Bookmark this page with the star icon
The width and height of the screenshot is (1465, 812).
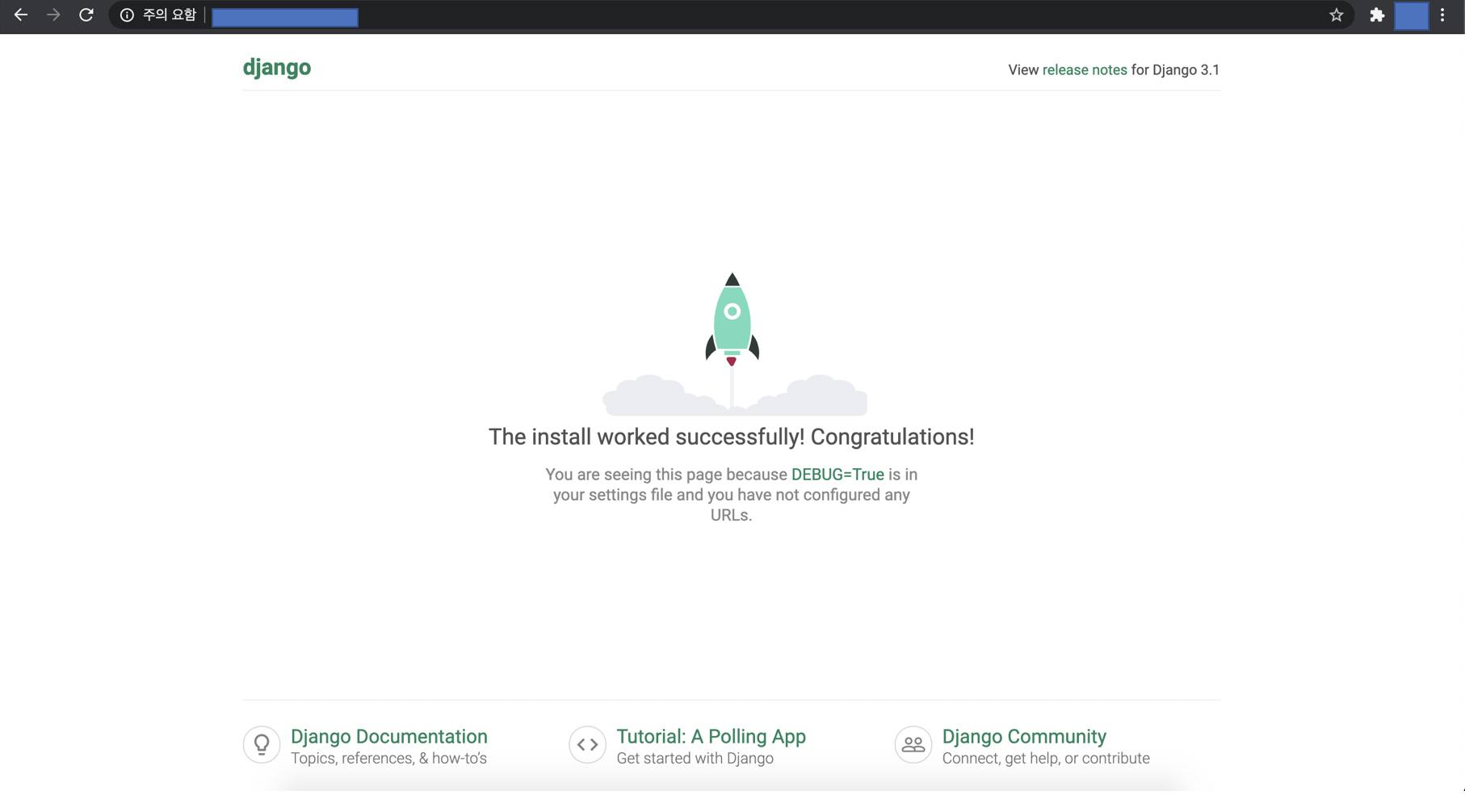tap(1337, 15)
